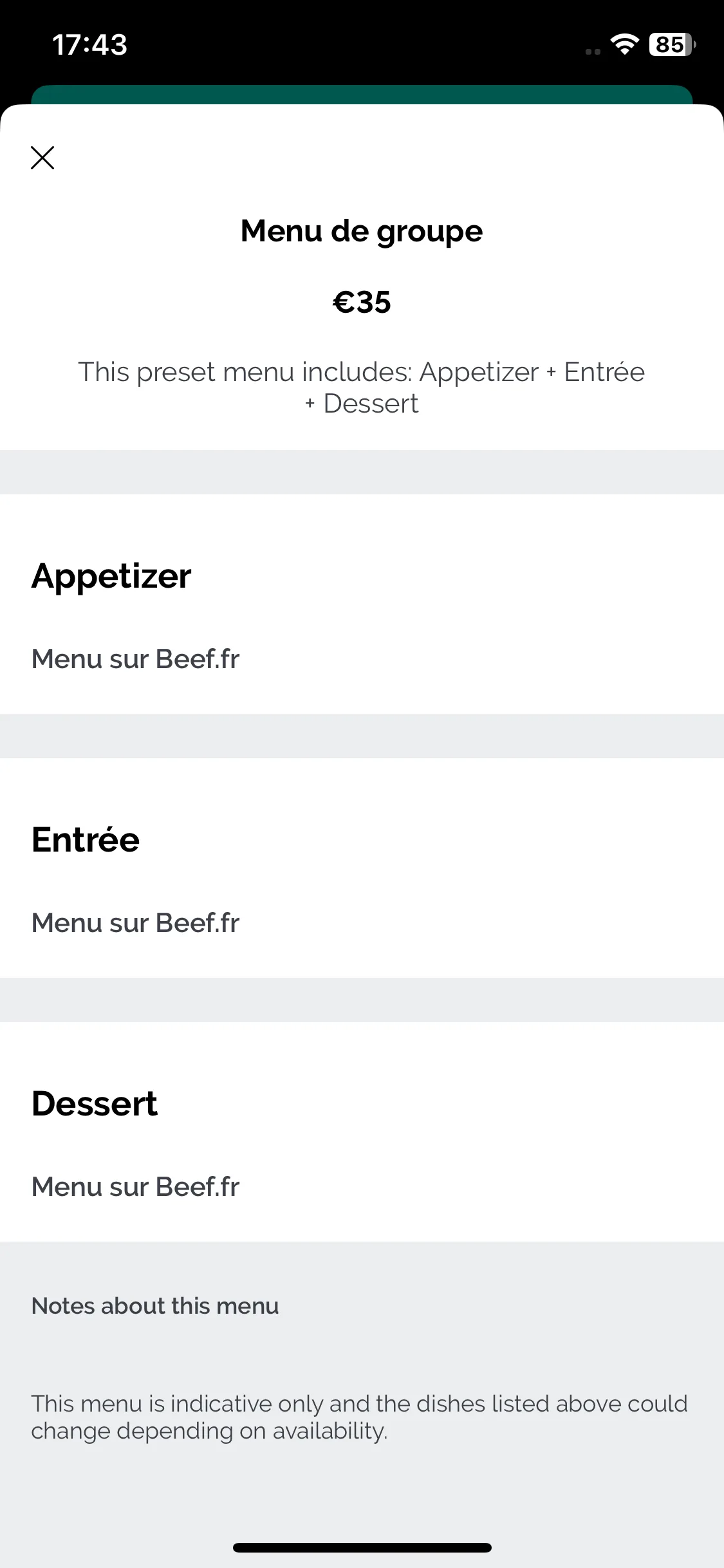Screen dimensions: 724x1568
Task: Open Menu sur Beef.fr under Dessert
Action: tap(136, 1187)
